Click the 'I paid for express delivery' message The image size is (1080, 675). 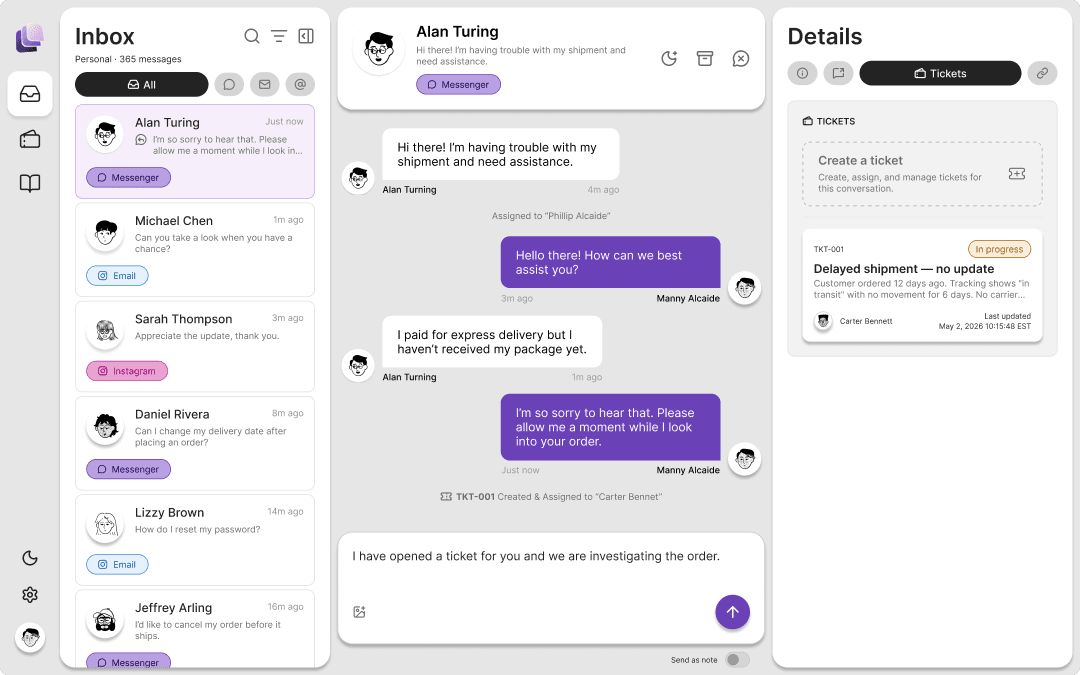[492, 342]
